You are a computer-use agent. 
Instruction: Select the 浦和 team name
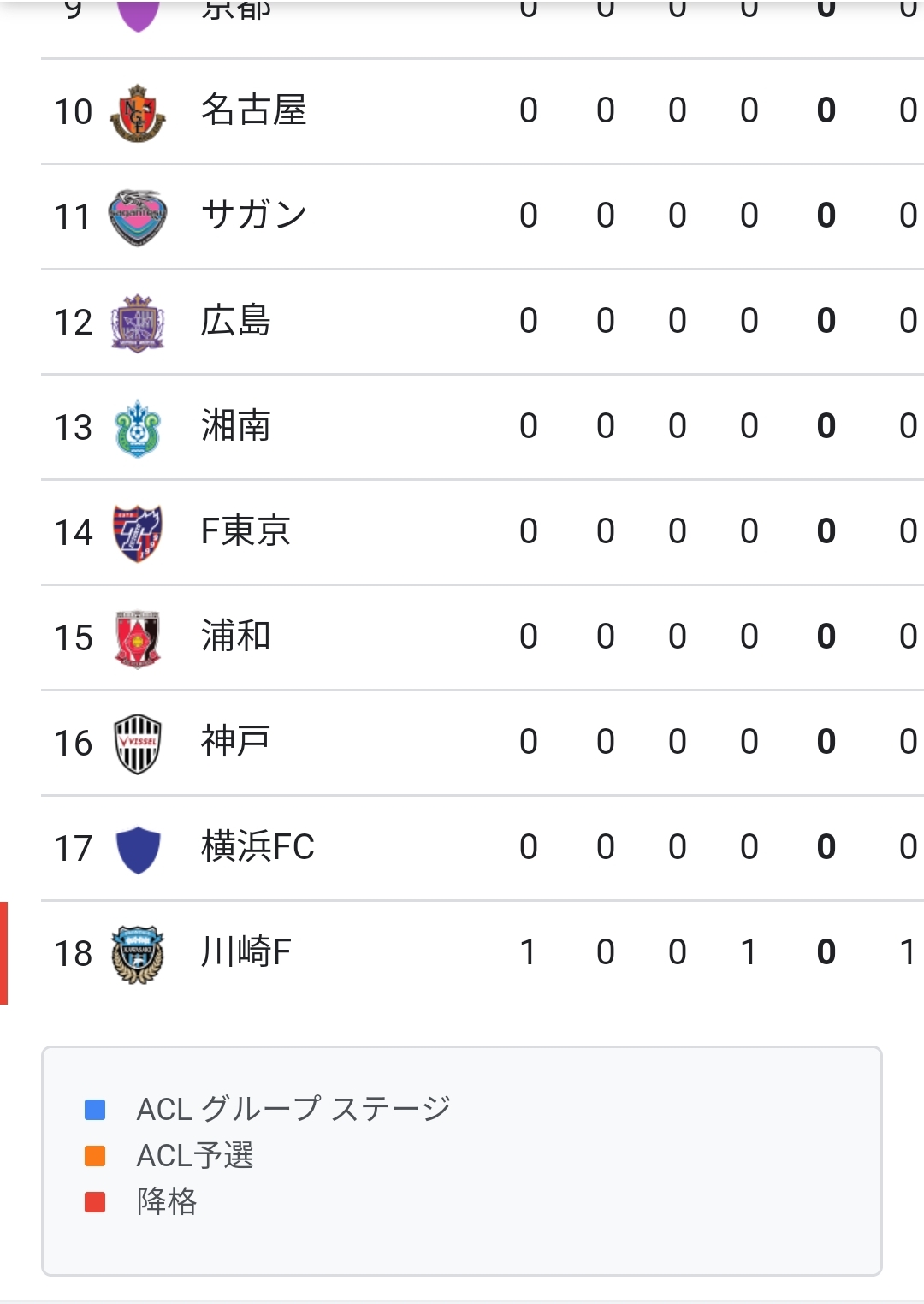(235, 636)
